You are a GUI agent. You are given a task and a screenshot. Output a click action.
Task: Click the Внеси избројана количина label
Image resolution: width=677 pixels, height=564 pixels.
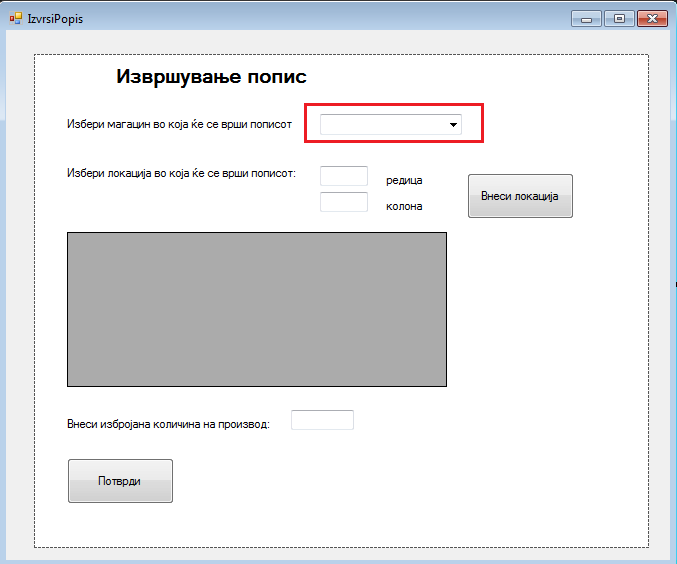point(168,423)
